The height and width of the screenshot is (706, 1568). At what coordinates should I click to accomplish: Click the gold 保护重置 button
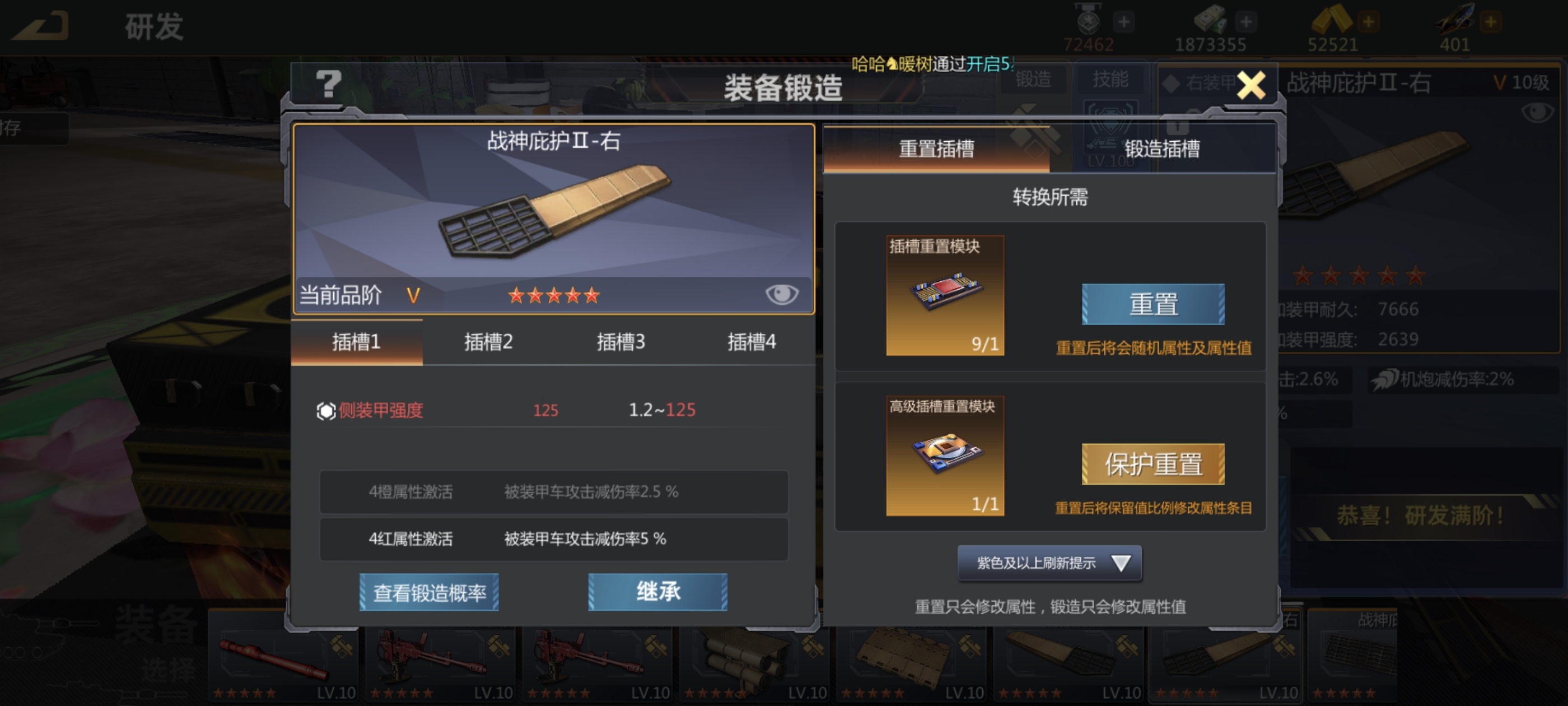pyautogui.click(x=1153, y=464)
